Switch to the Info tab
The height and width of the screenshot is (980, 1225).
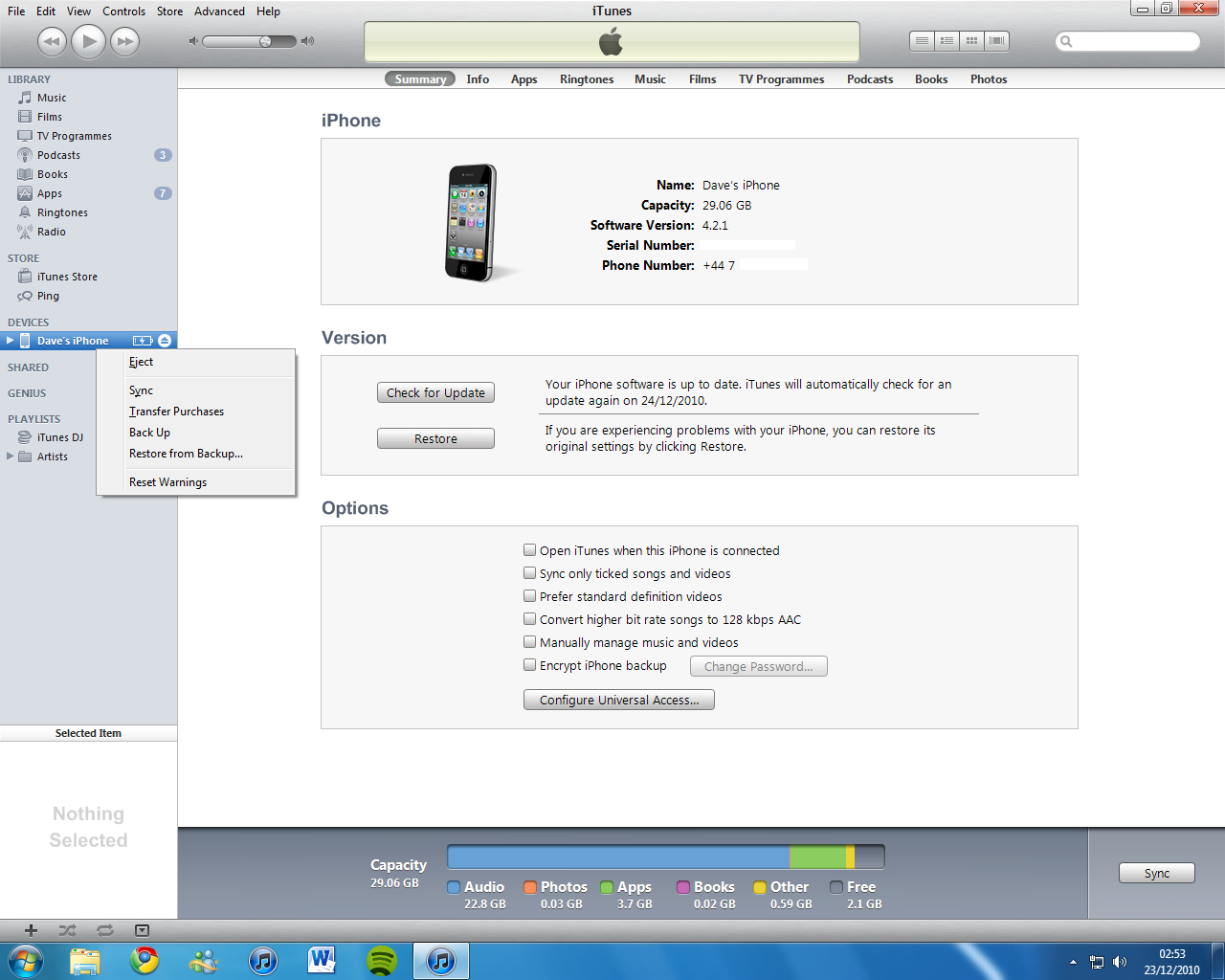point(478,79)
